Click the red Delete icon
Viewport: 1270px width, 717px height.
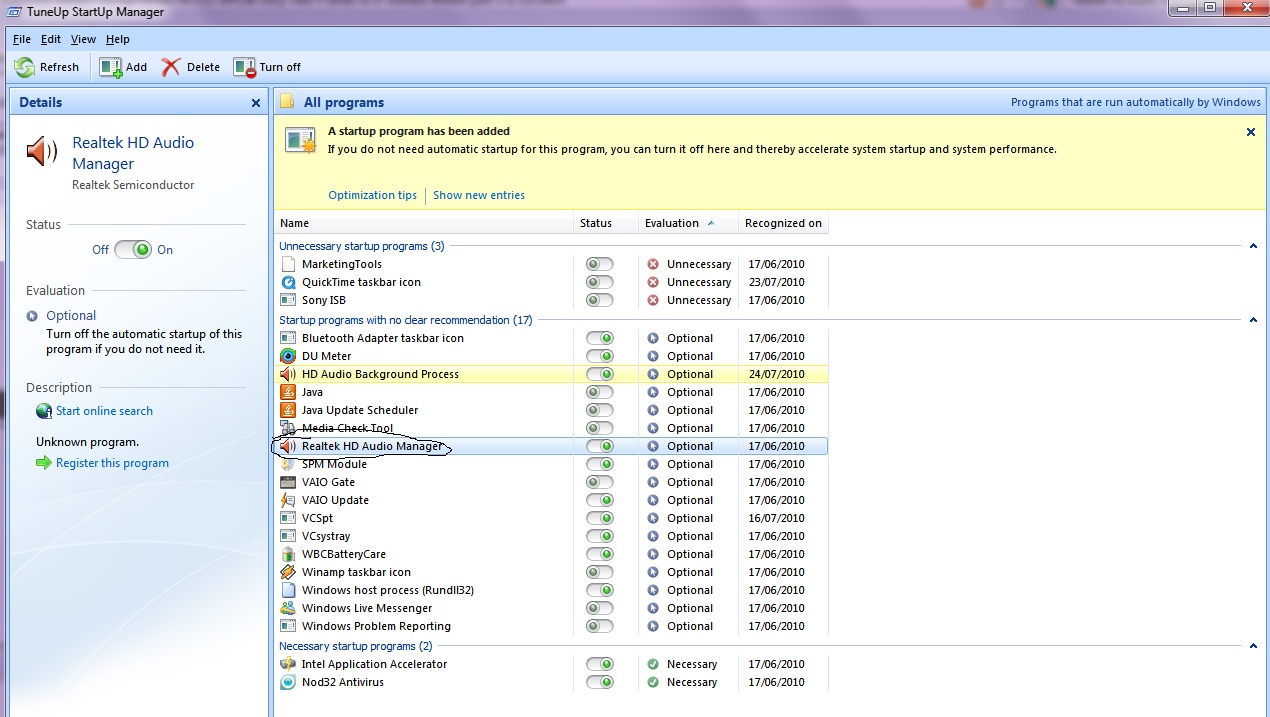(x=172, y=67)
